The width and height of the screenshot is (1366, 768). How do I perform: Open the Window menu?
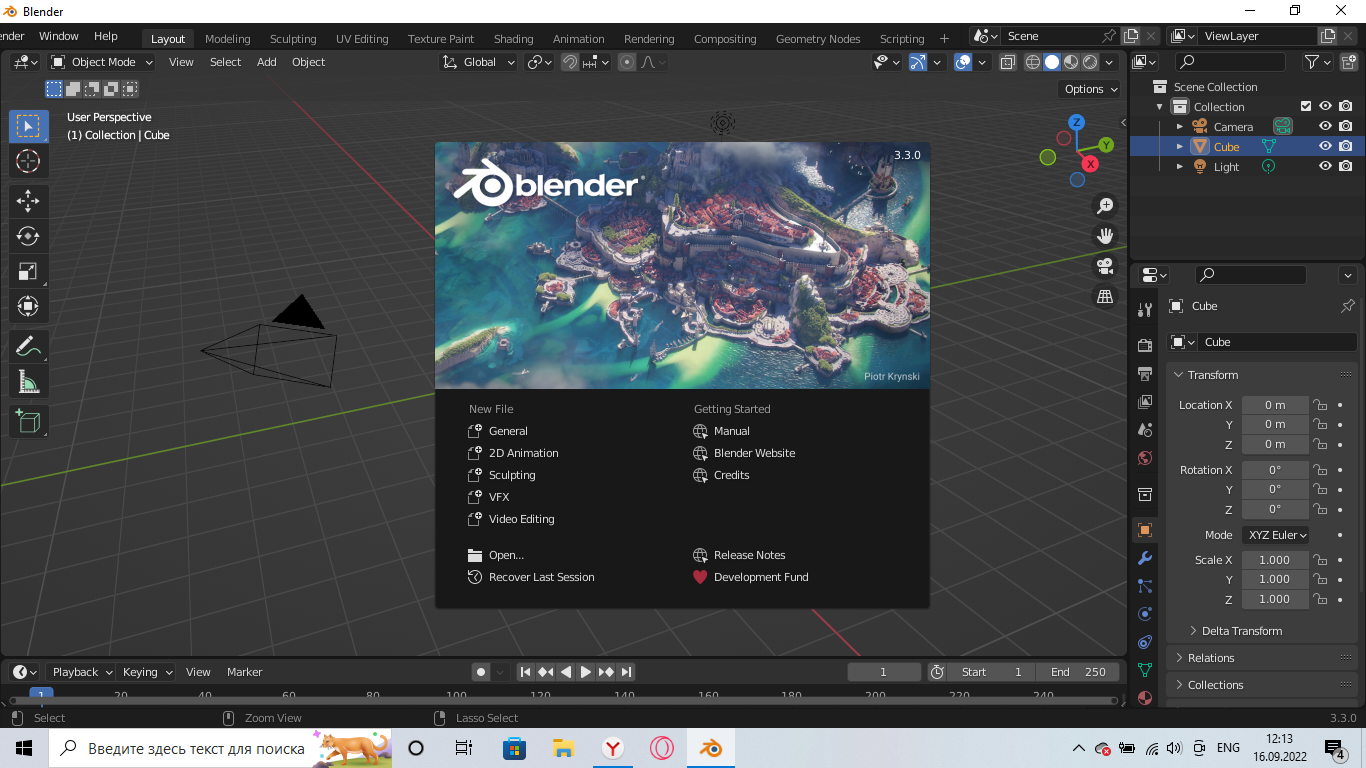tap(58, 36)
